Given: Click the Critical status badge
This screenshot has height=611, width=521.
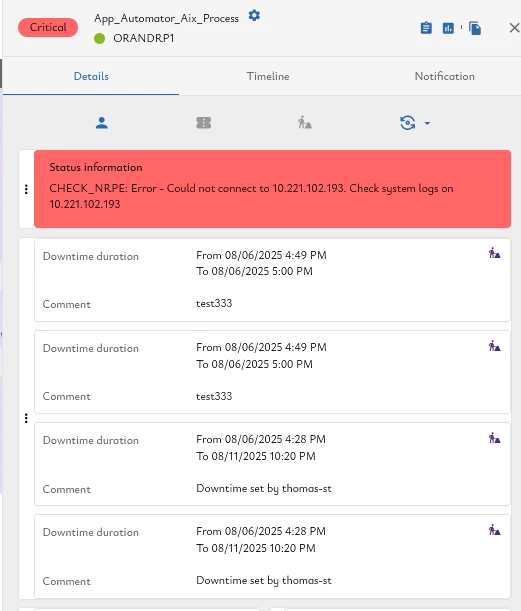Looking at the screenshot, I should tap(48, 27).
